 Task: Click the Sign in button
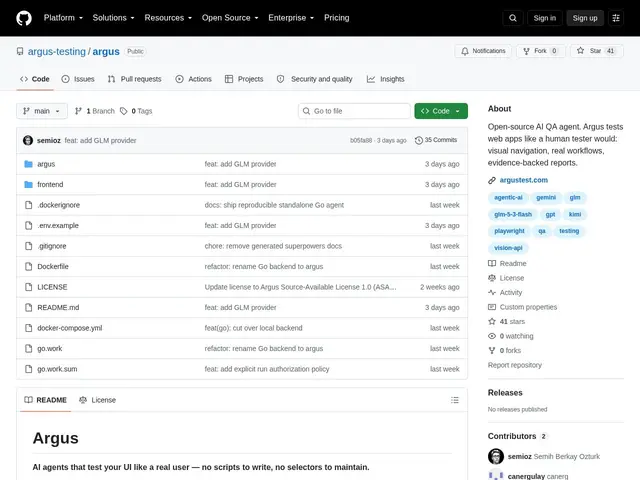544,18
